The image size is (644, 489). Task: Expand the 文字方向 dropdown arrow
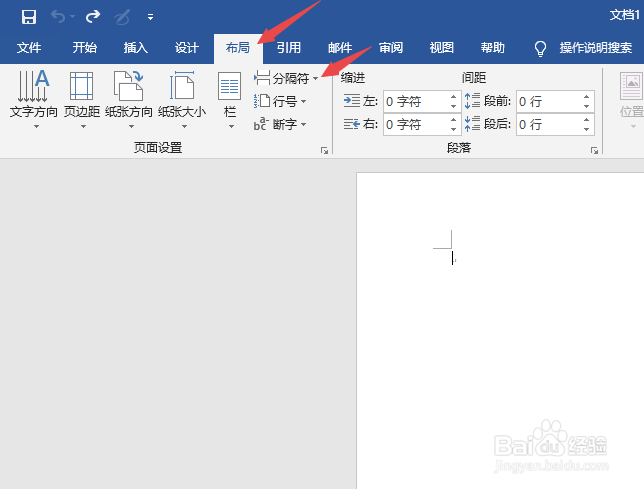(37, 126)
